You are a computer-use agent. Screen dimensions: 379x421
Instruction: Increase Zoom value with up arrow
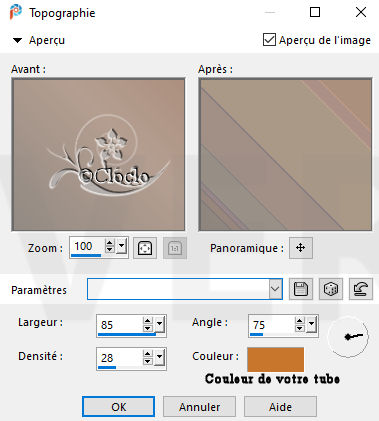coord(109,243)
